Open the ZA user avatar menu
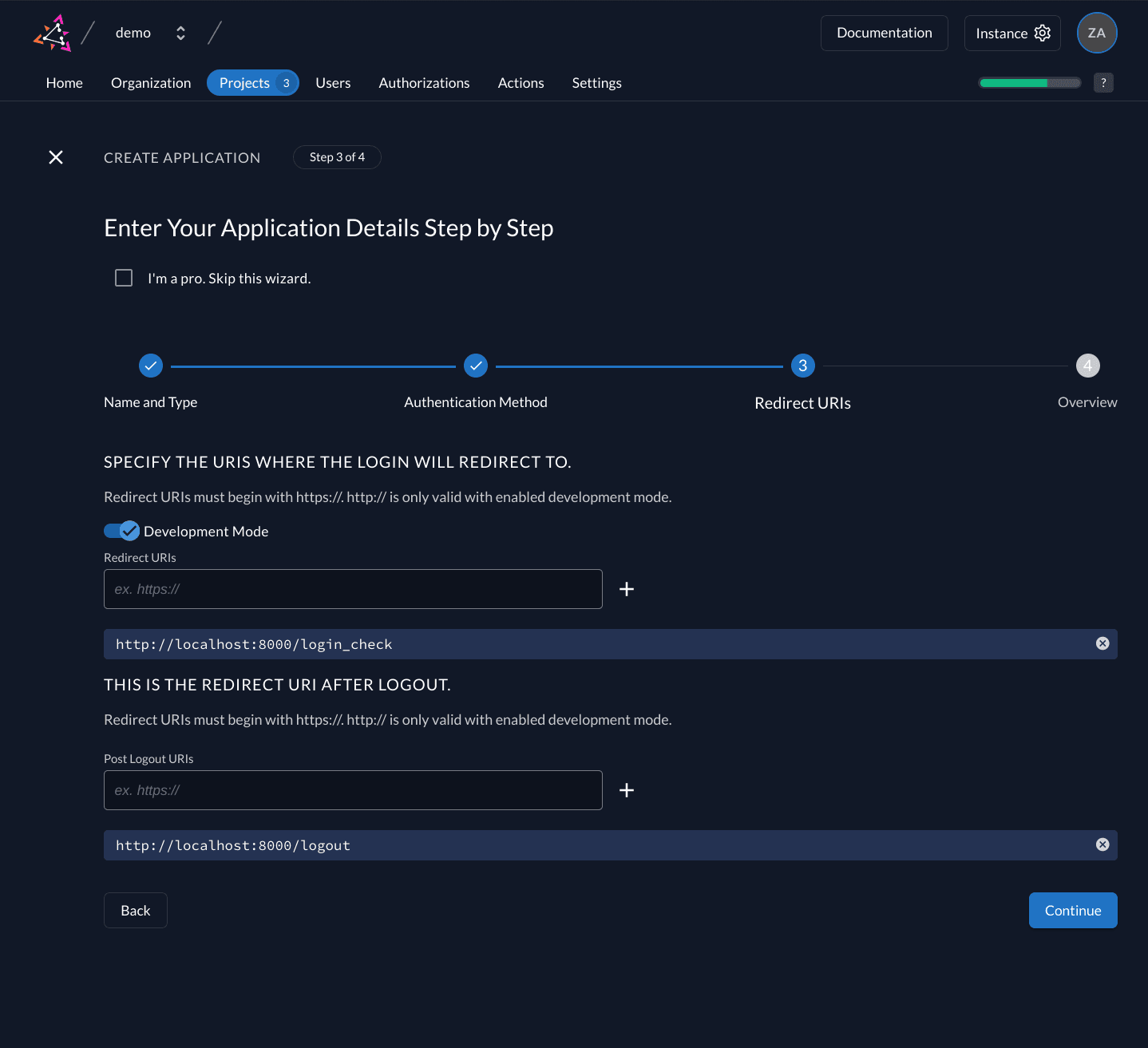 [x=1097, y=33]
